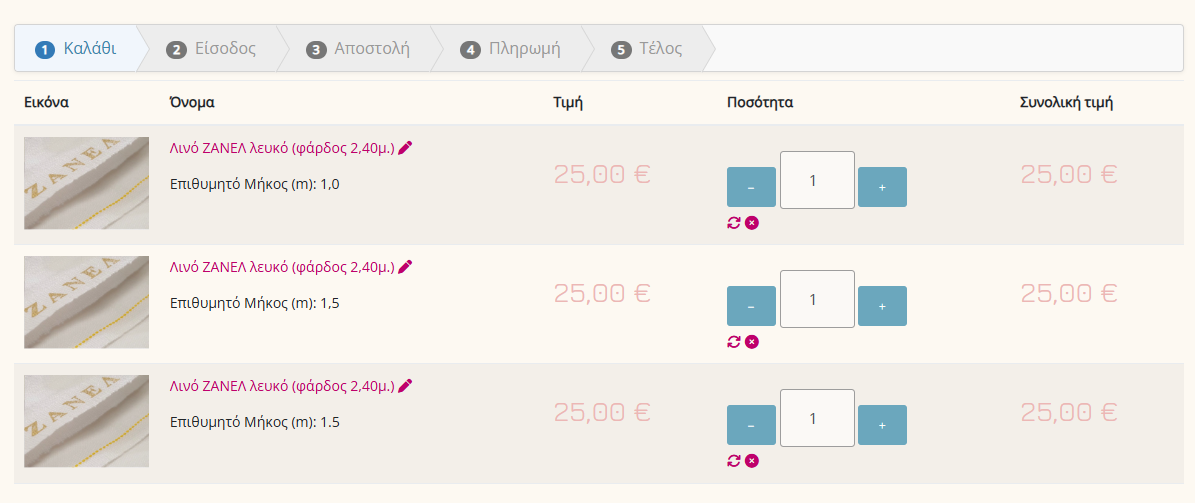The image size is (1195, 503).
Task: Select the Πληρωμή step tab
Action: point(511,48)
